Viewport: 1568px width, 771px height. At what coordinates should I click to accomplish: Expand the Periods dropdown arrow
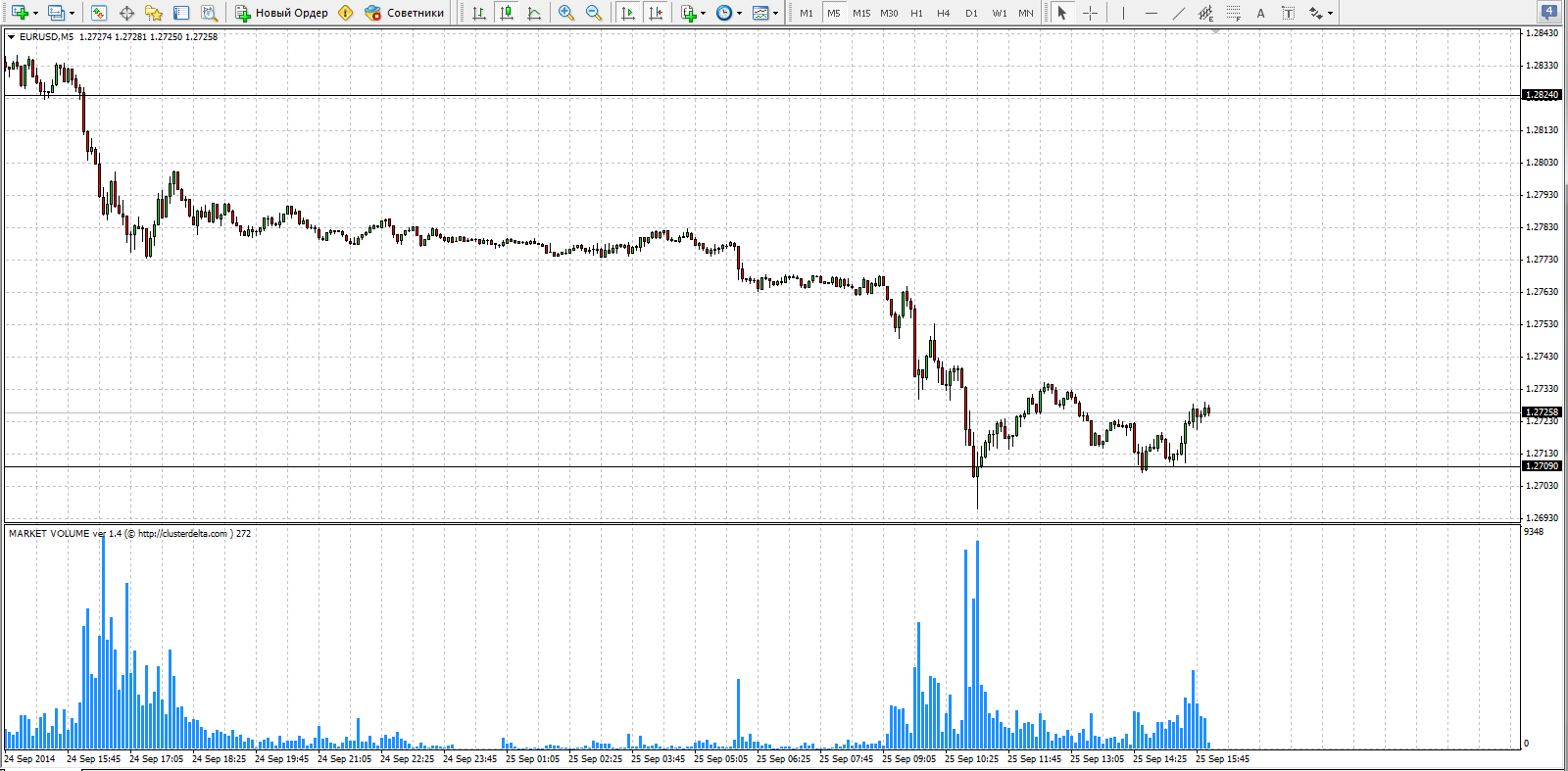click(x=739, y=13)
